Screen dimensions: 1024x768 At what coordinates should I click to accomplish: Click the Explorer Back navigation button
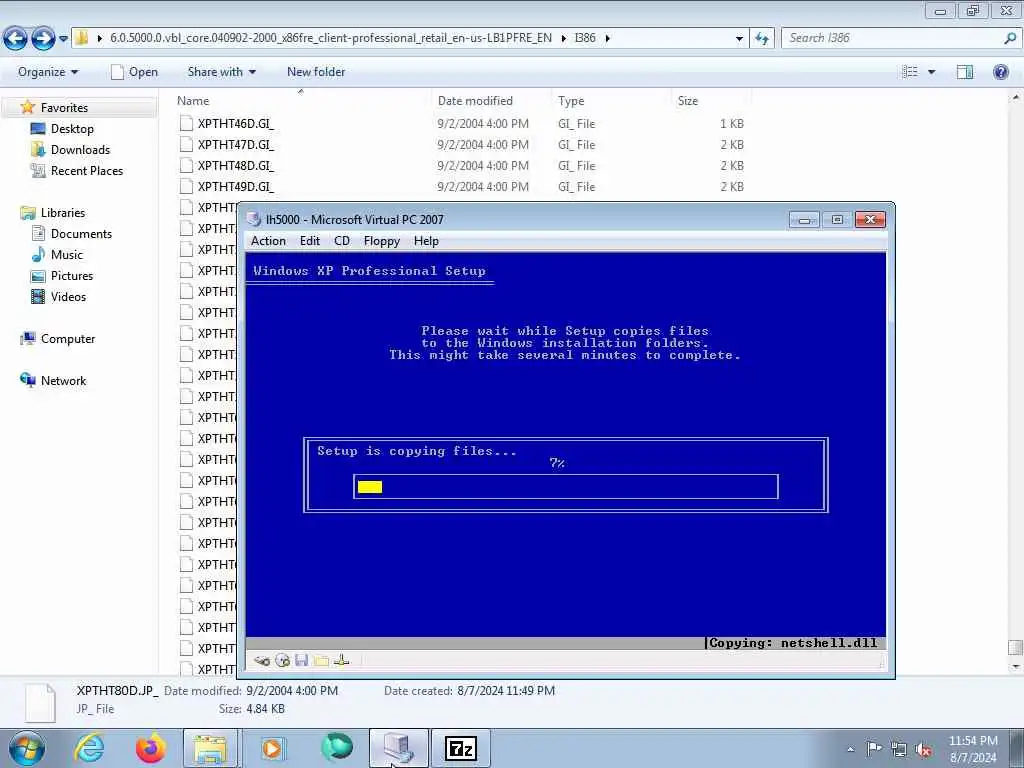coord(16,39)
